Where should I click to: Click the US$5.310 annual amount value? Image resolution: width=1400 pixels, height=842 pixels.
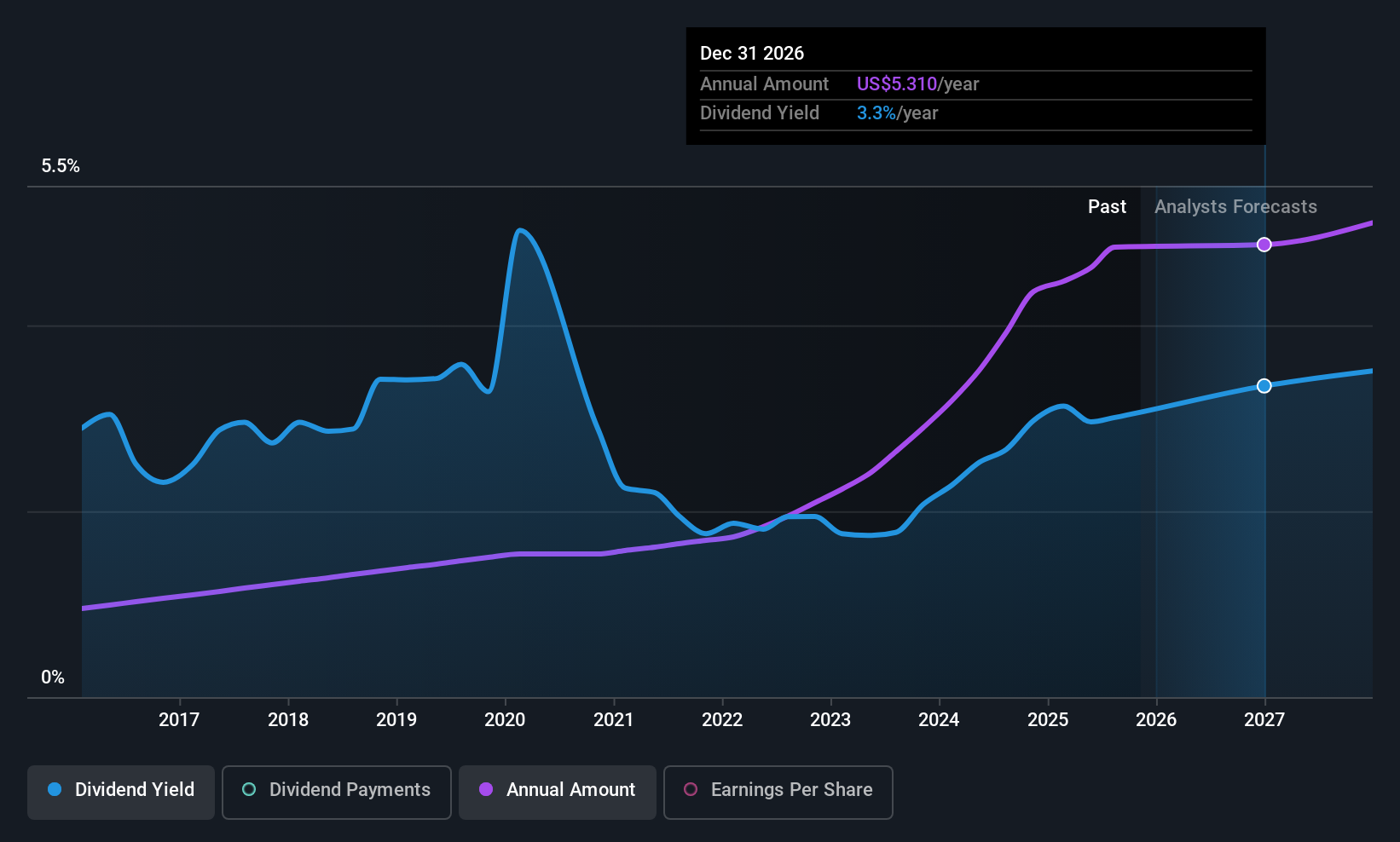tap(897, 84)
